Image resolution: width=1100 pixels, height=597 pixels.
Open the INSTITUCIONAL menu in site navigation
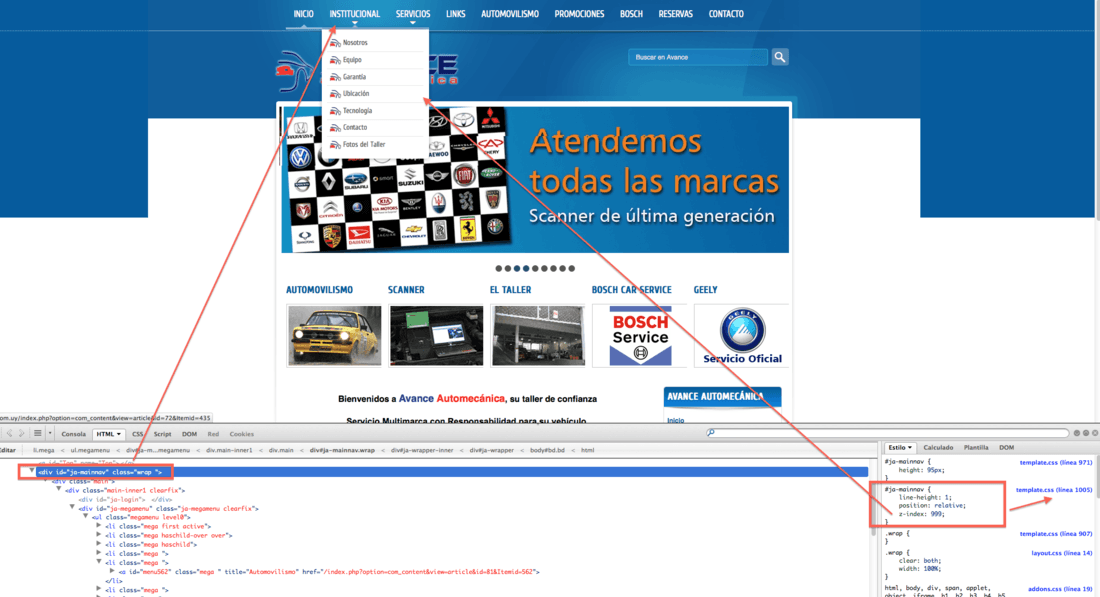354,14
